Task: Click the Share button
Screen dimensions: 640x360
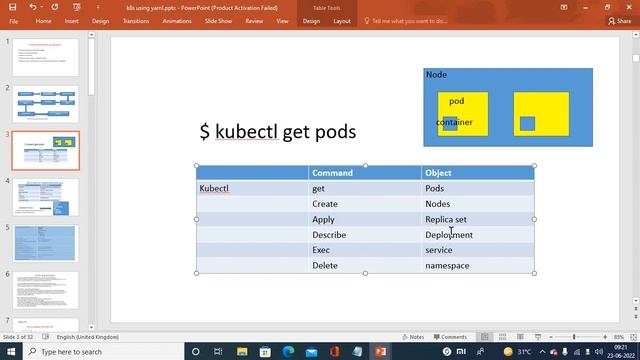Action: (x=620, y=21)
